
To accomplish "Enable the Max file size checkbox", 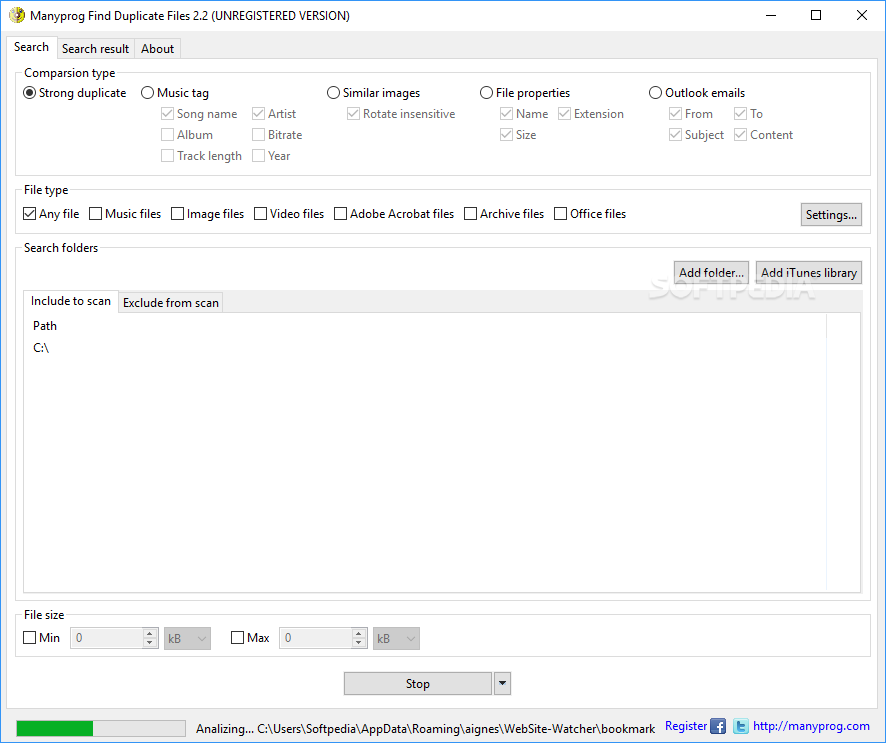I will 250,638.
